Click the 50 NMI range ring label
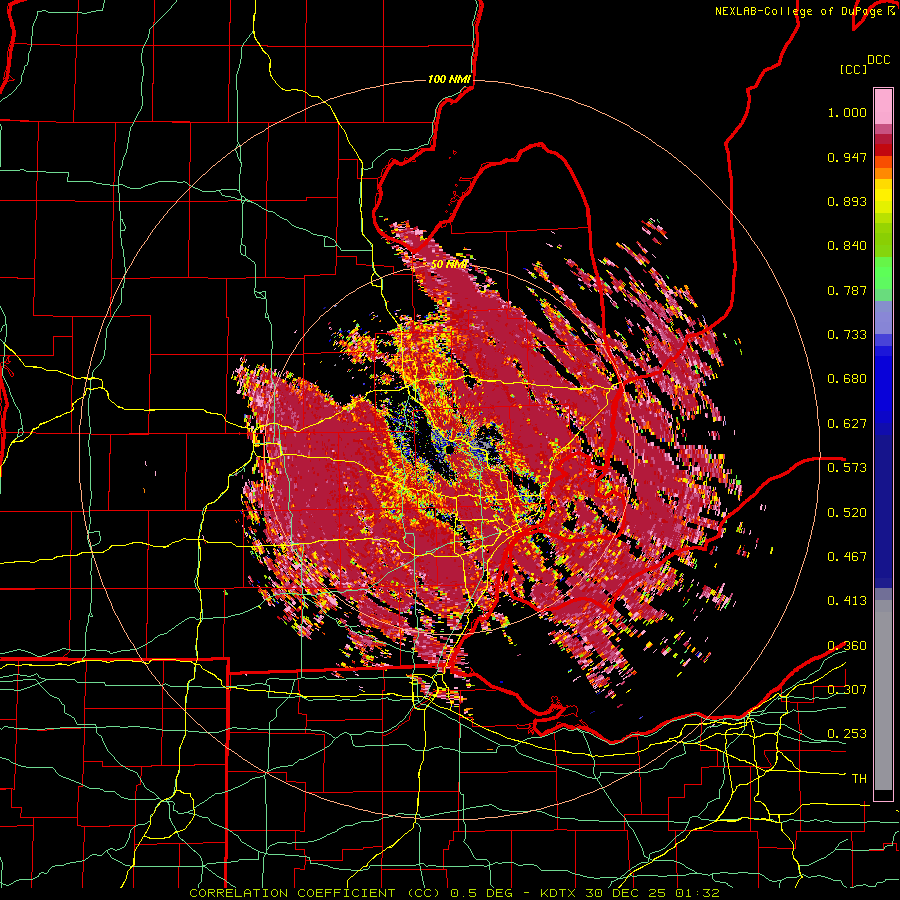 pyautogui.click(x=449, y=265)
